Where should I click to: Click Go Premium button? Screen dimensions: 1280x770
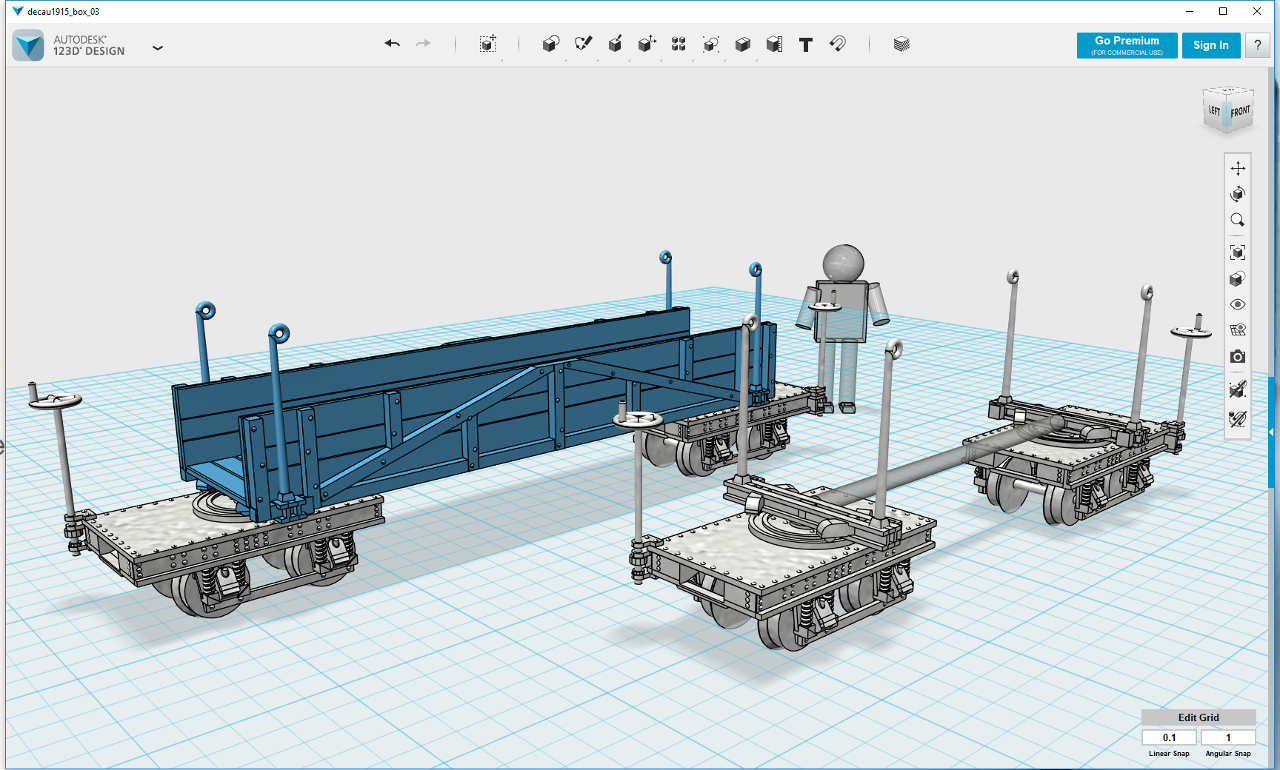pyautogui.click(x=1127, y=45)
